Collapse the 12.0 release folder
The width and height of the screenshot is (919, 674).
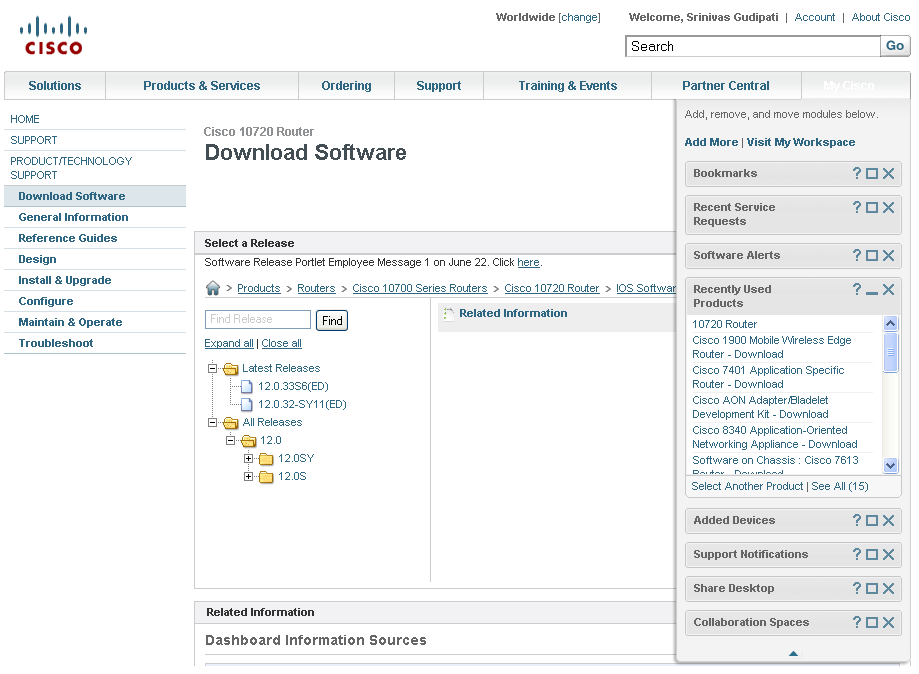click(231, 440)
